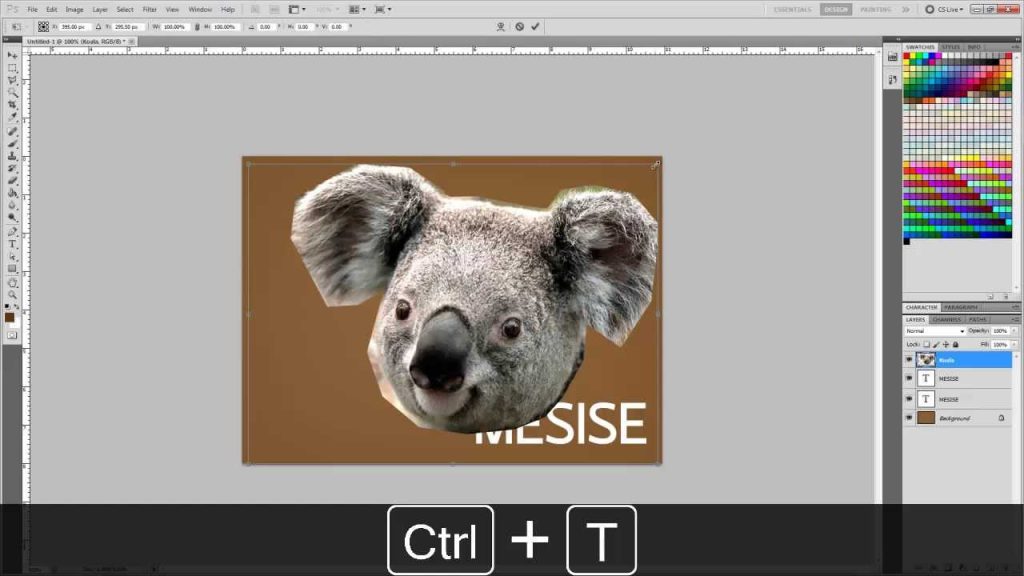Select the Clone Stamp tool
Viewport: 1024px width, 576px height.
[x=12, y=156]
